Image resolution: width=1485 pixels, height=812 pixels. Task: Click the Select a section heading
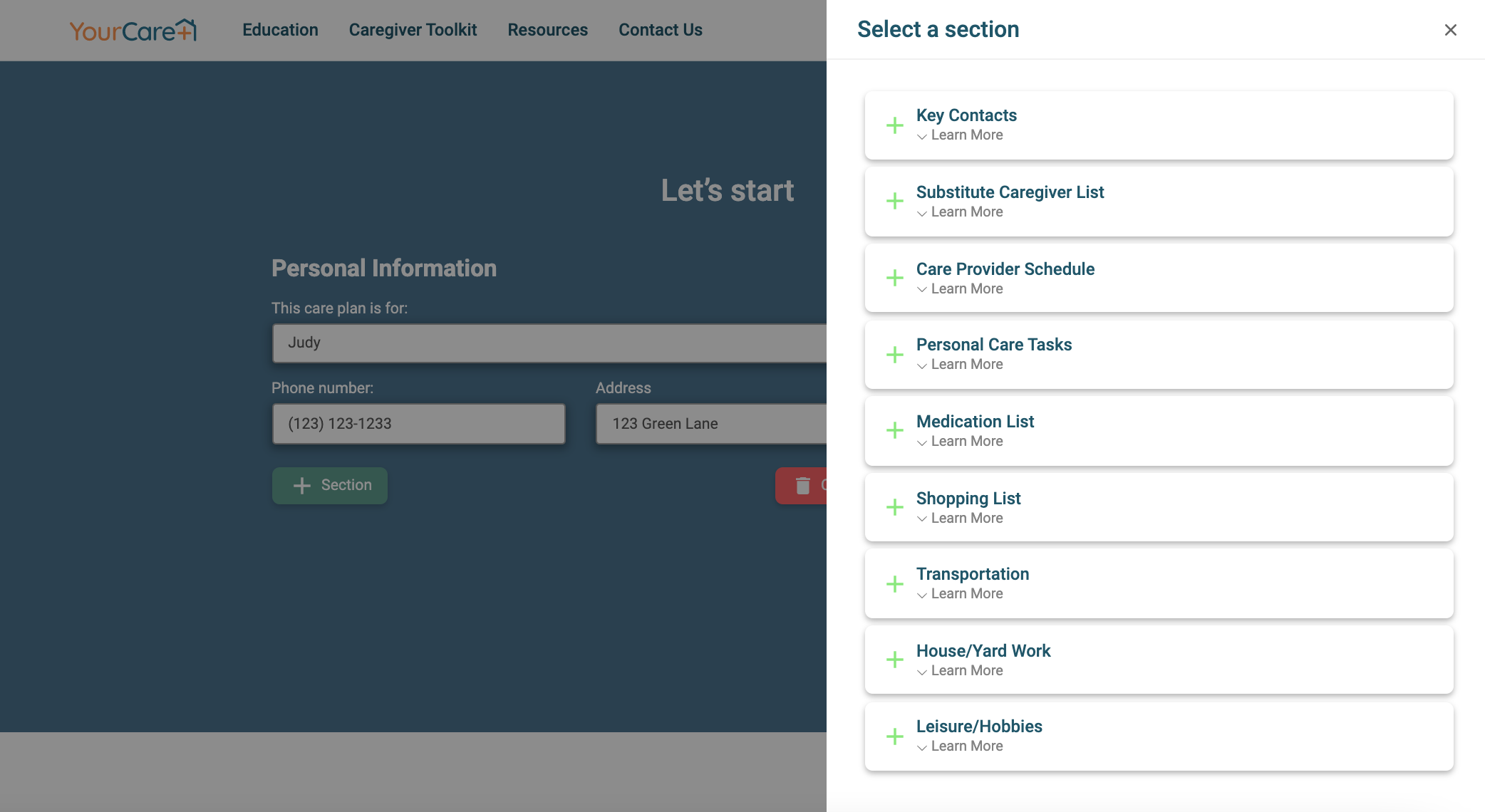click(938, 29)
